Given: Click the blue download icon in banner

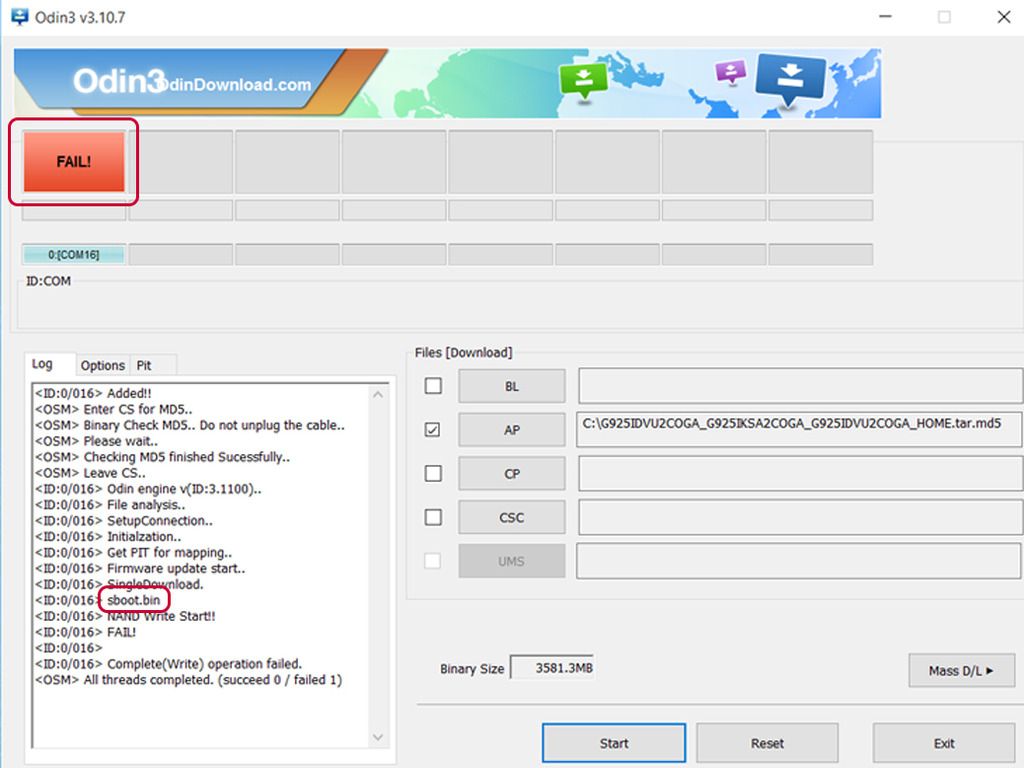Looking at the screenshot, I should [790, 80].
